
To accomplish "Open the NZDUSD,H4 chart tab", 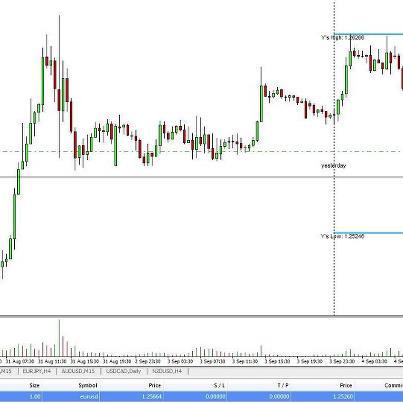I will pos(167,371).
